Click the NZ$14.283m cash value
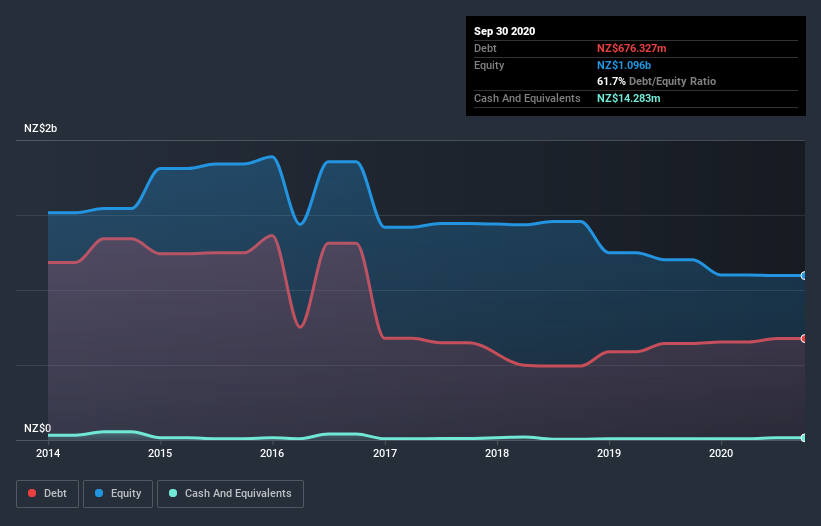 point(628,98)
